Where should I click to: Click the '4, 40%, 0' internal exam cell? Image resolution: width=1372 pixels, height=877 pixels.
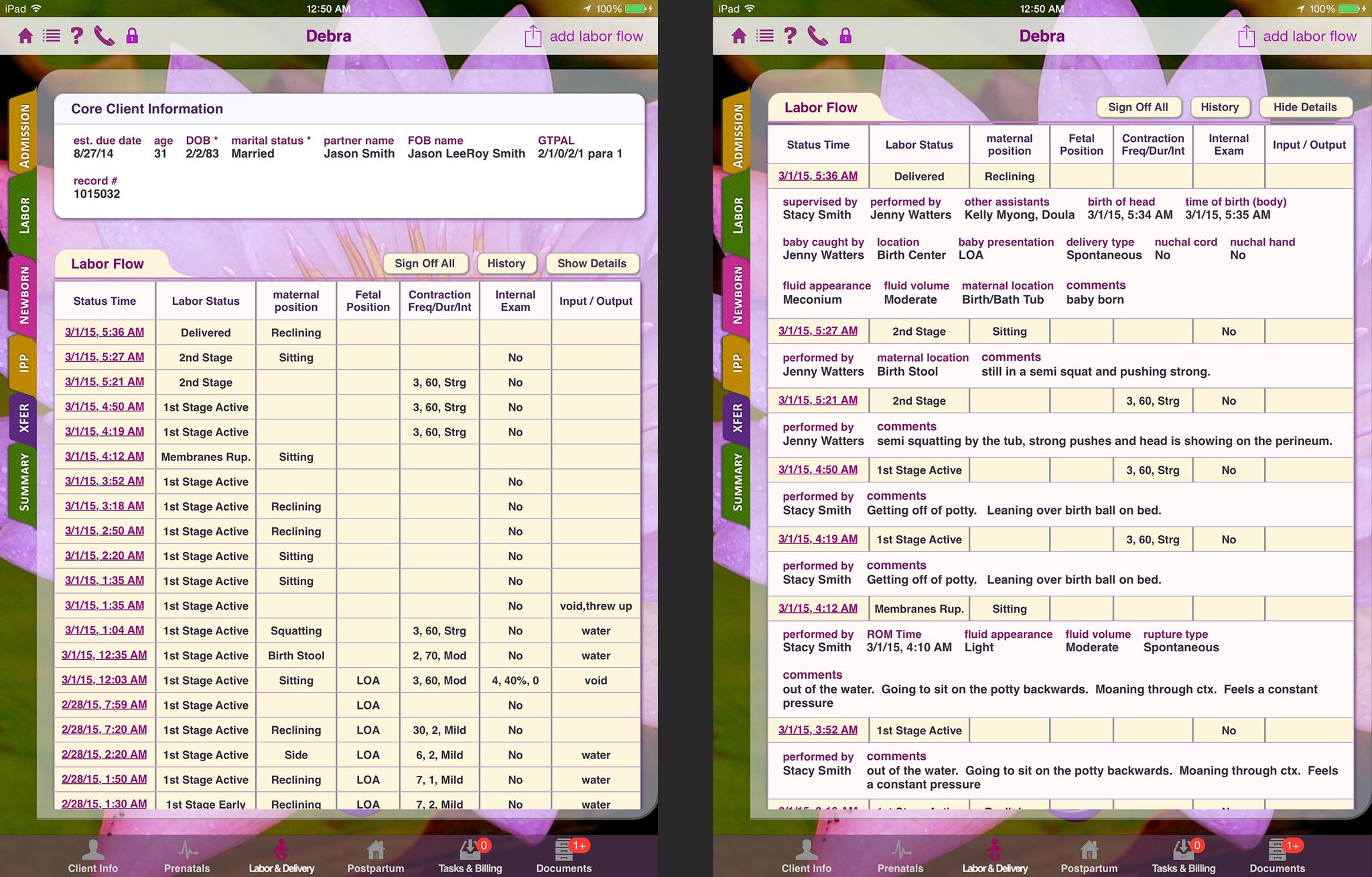click(x=515, y=680)
